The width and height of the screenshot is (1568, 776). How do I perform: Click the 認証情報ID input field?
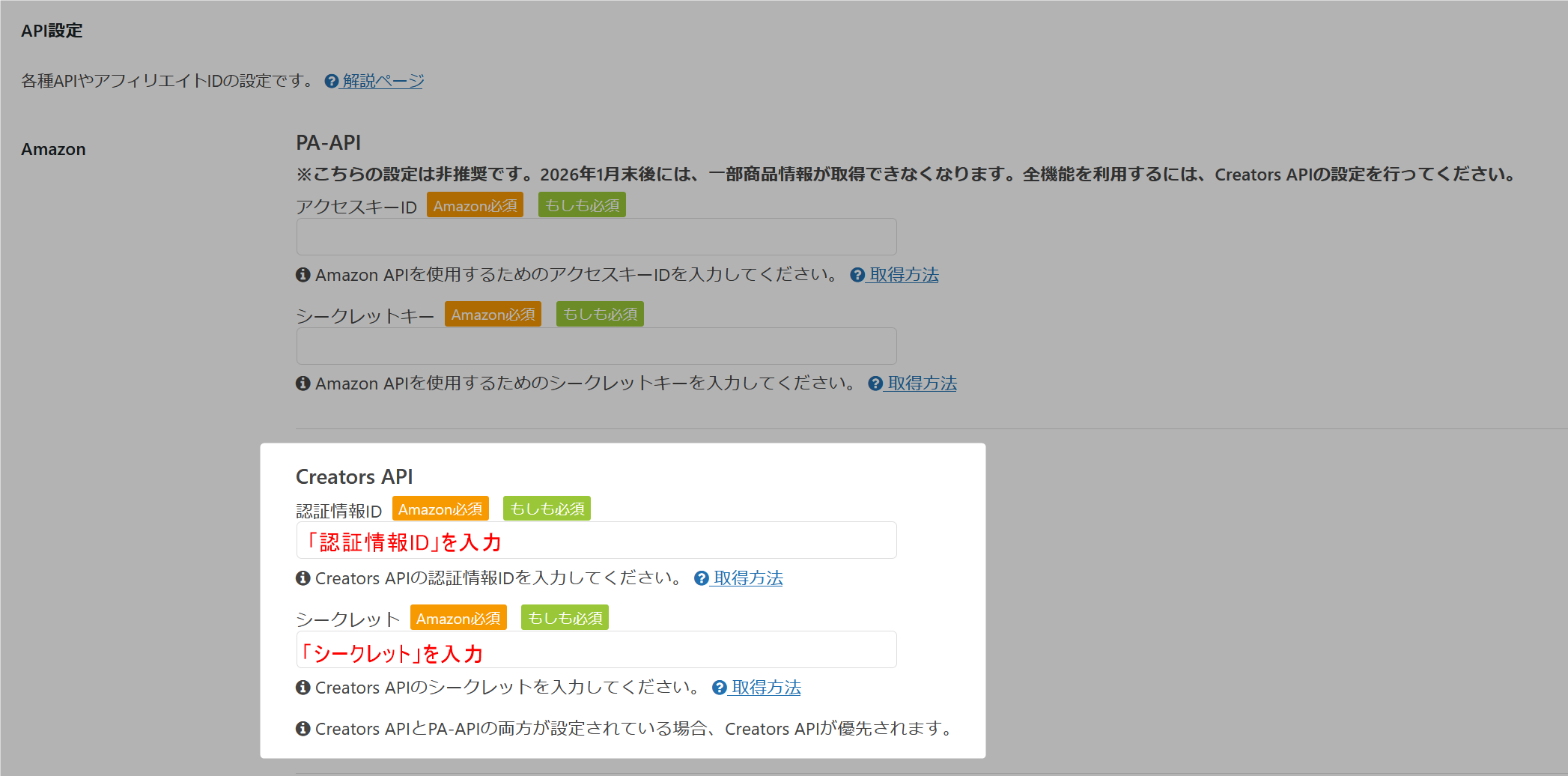596,541
